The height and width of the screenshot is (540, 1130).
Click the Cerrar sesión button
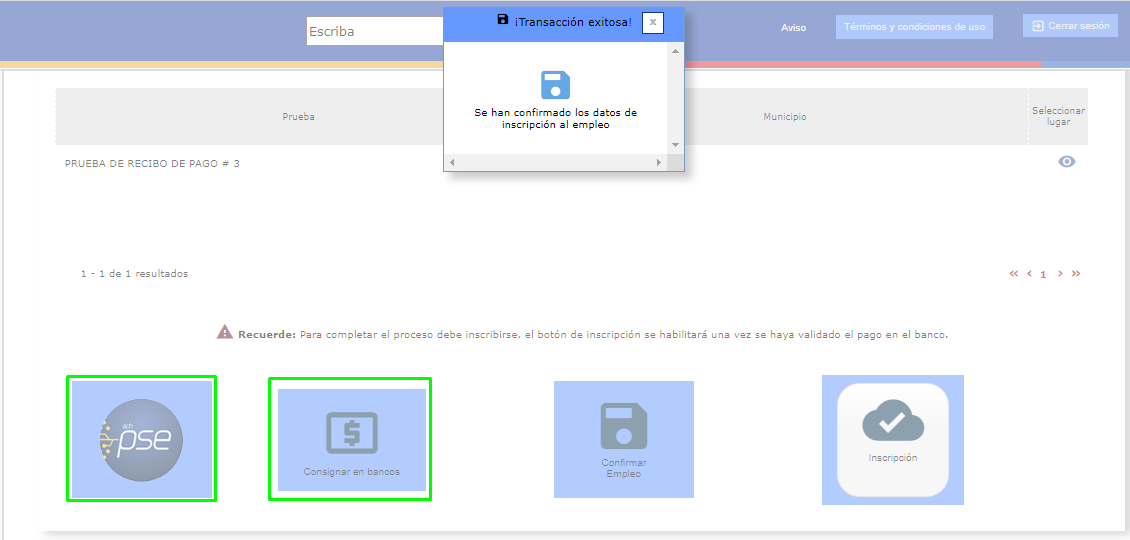pos(1070,26)
